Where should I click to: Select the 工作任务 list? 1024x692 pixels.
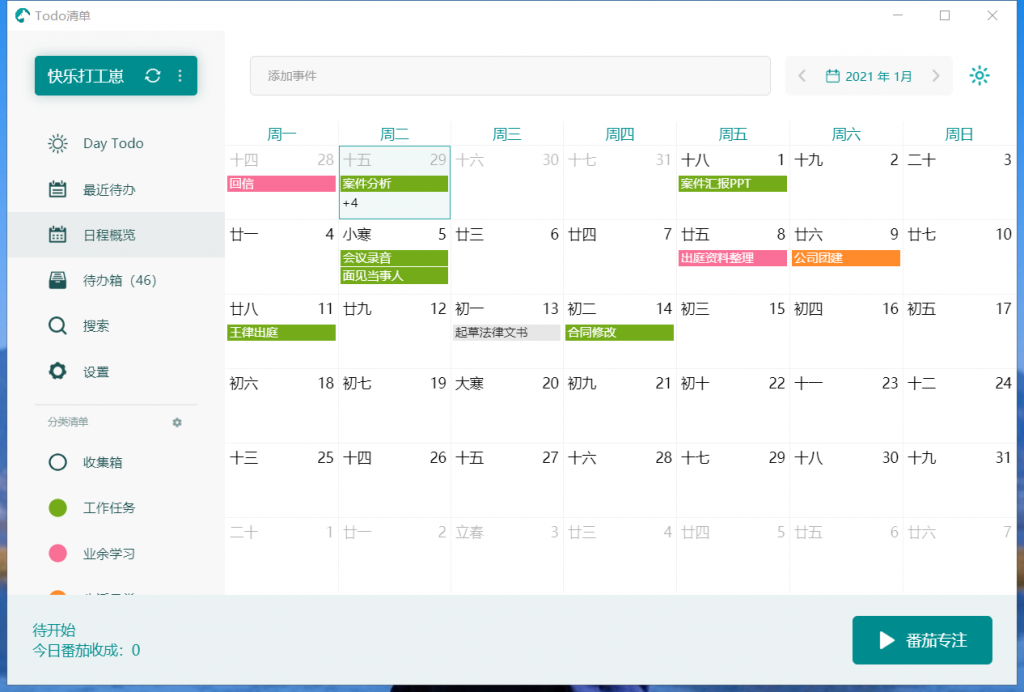click(x=116, y=508)
